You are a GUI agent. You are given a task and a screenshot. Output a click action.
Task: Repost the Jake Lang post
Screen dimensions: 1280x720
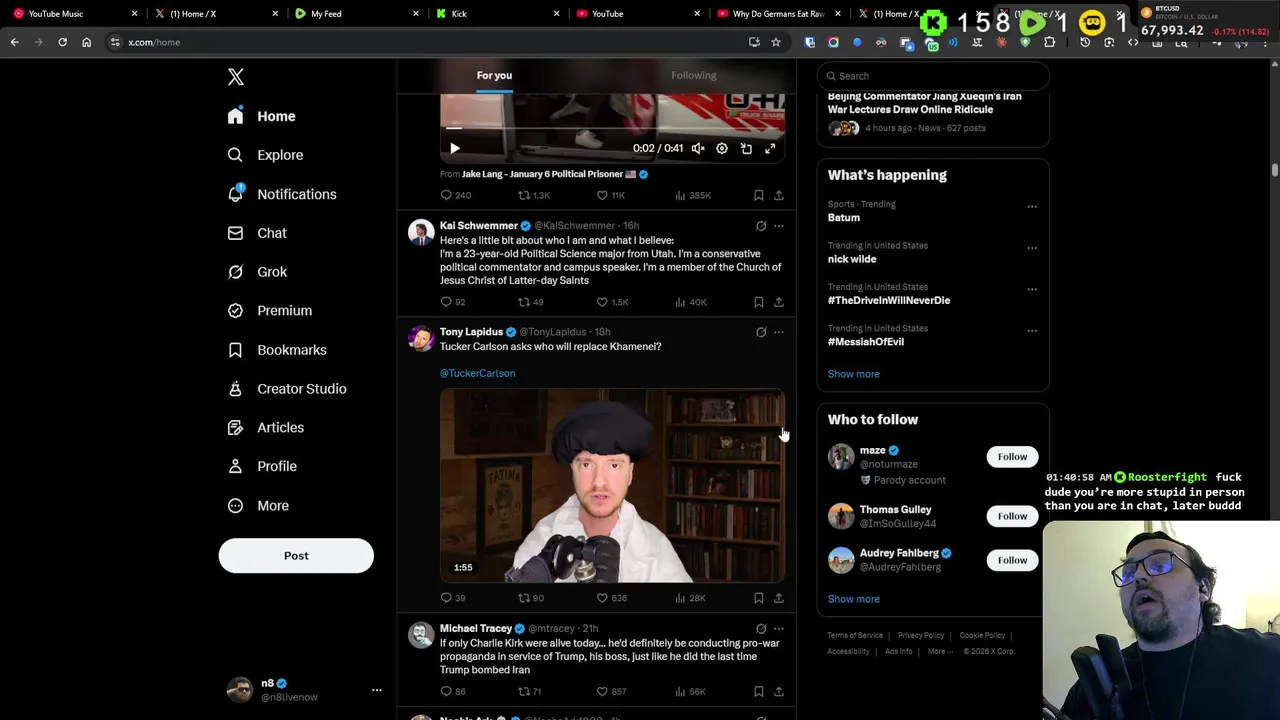pos(534,195)
